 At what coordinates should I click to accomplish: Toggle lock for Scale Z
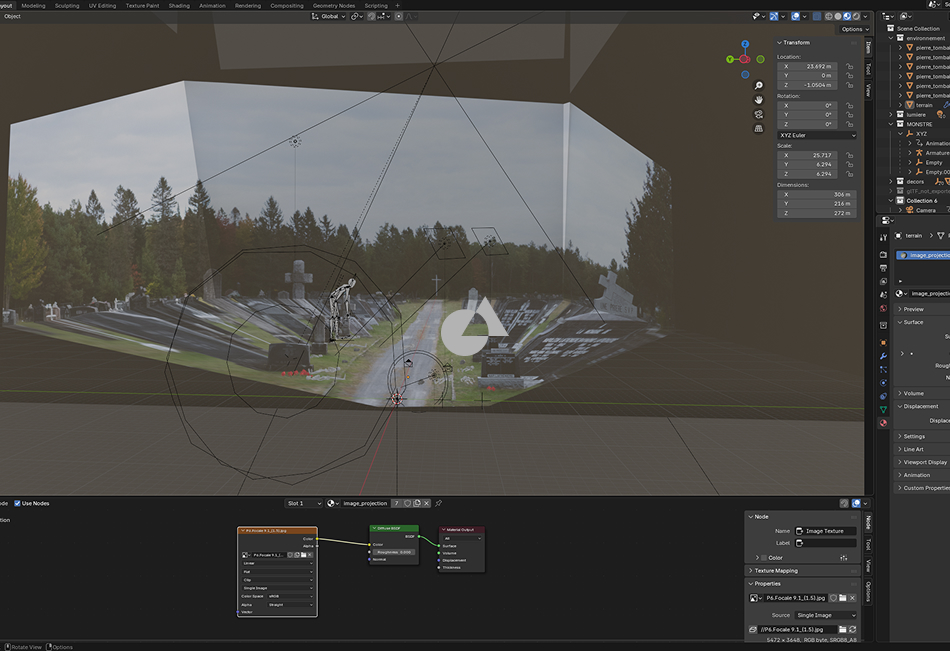(849, 174)
